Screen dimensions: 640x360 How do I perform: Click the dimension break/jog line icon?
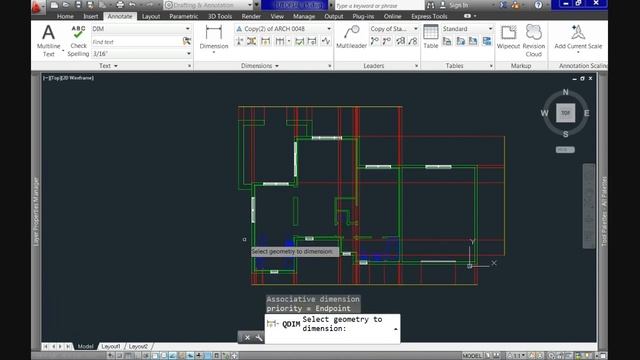(326, 41)
